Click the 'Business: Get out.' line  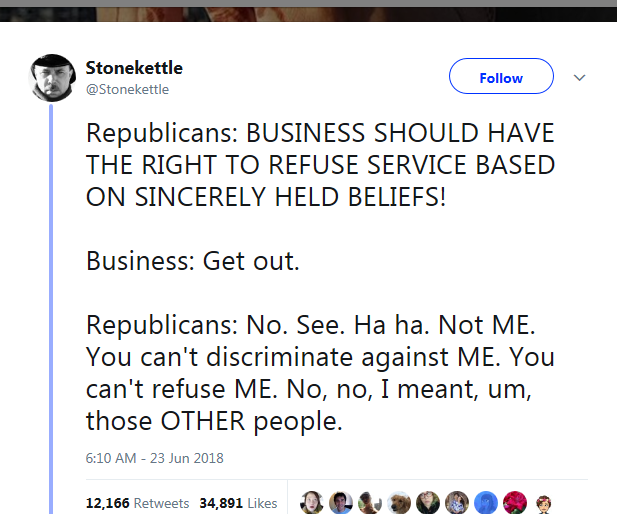[192, 261]
